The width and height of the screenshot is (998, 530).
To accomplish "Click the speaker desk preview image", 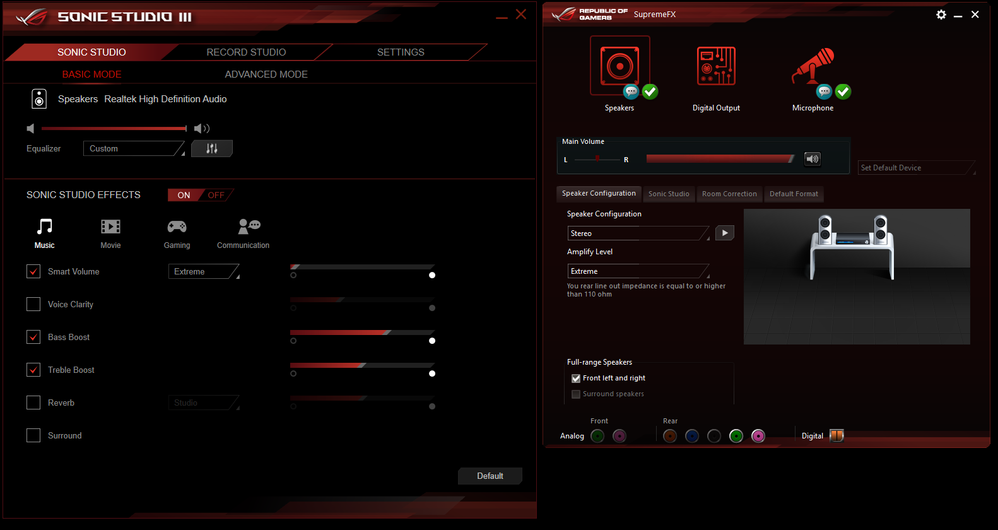I will [x=857, y=277].
